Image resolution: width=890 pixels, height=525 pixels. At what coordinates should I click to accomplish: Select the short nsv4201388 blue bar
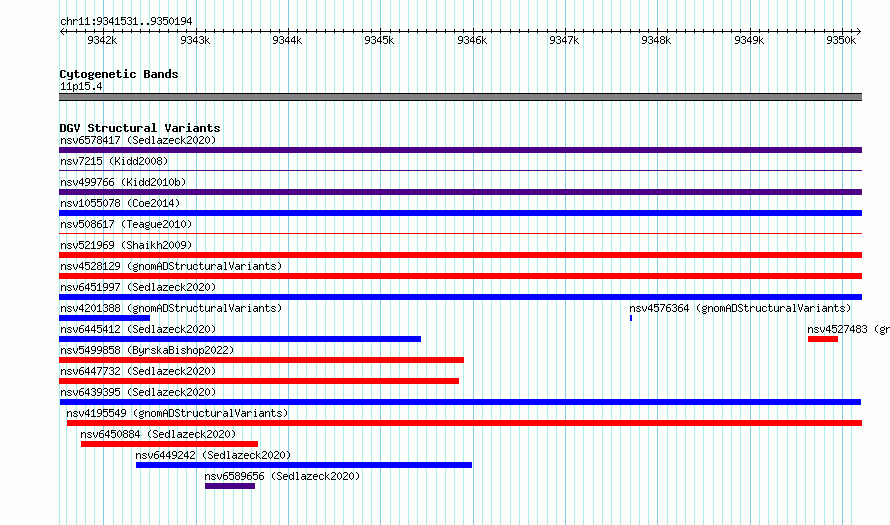(104, 318)
